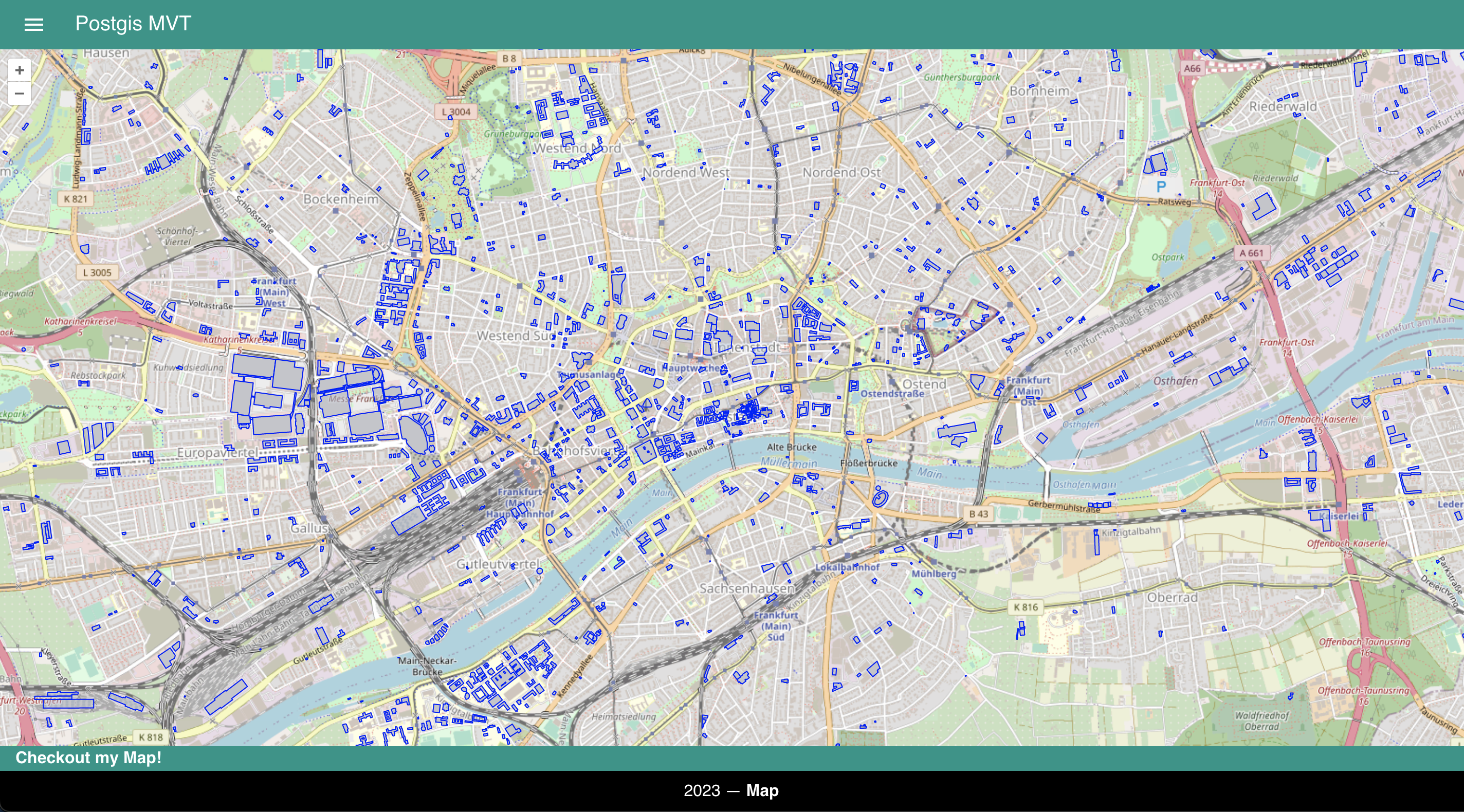
Task: Click the K 816 road shield
Action: point(1025,607)
